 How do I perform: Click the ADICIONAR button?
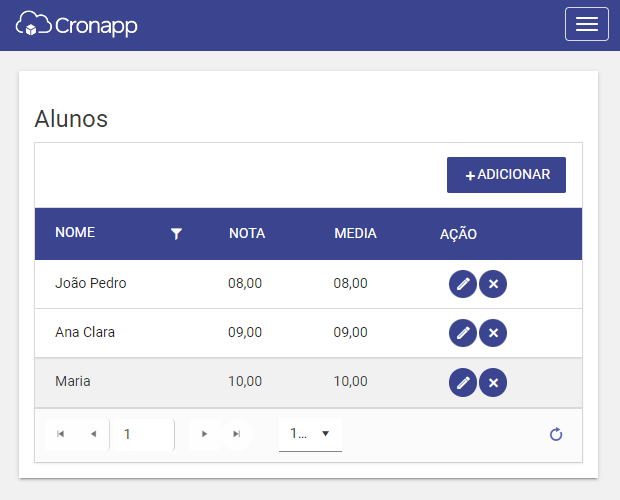click(506, 175)
